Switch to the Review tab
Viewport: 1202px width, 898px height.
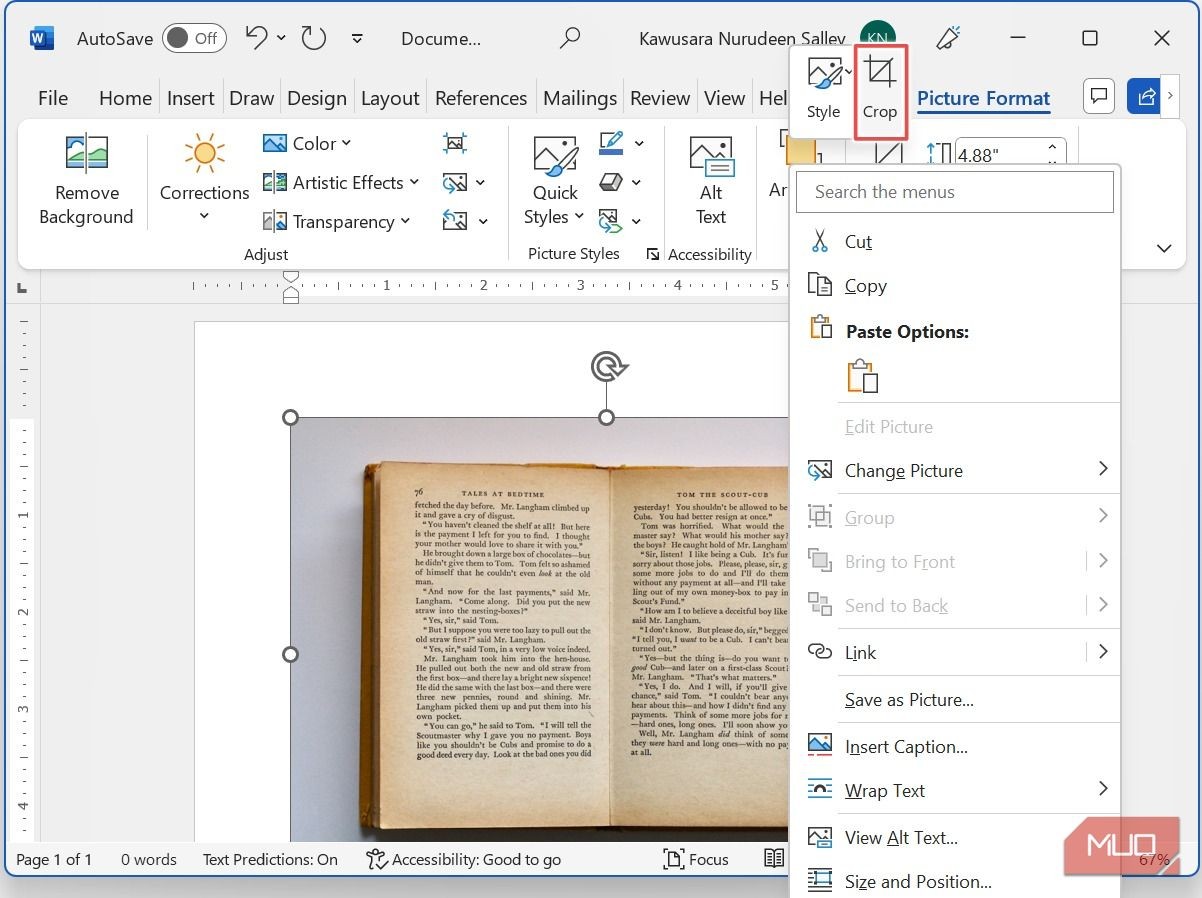click(660, 98)
